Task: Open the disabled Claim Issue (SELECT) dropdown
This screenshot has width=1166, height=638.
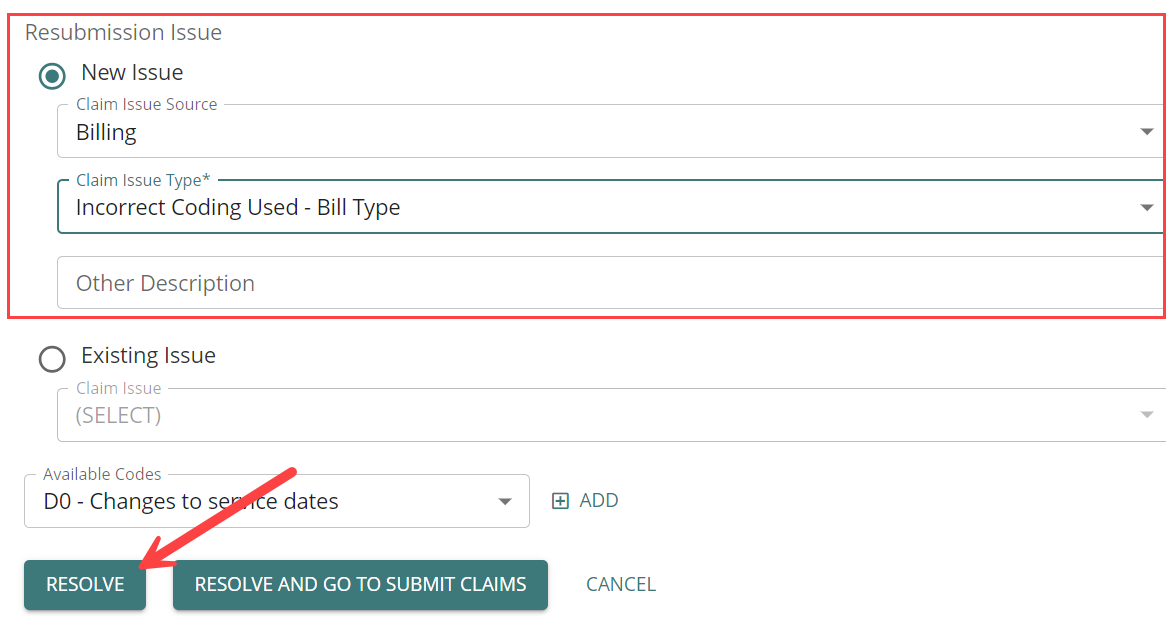Action: click(x=611, y=415)
